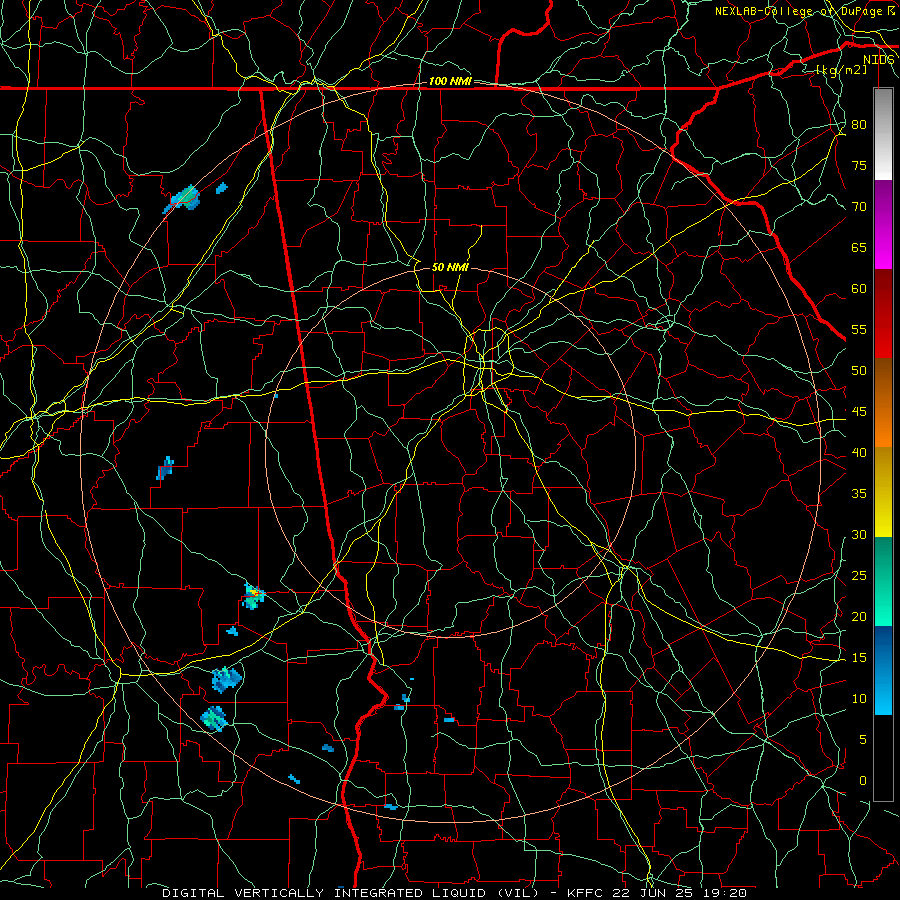Viewport: 900px width, 900px height.
Task: Click the 100 NMI range ring label
Action: coord(450,82)
